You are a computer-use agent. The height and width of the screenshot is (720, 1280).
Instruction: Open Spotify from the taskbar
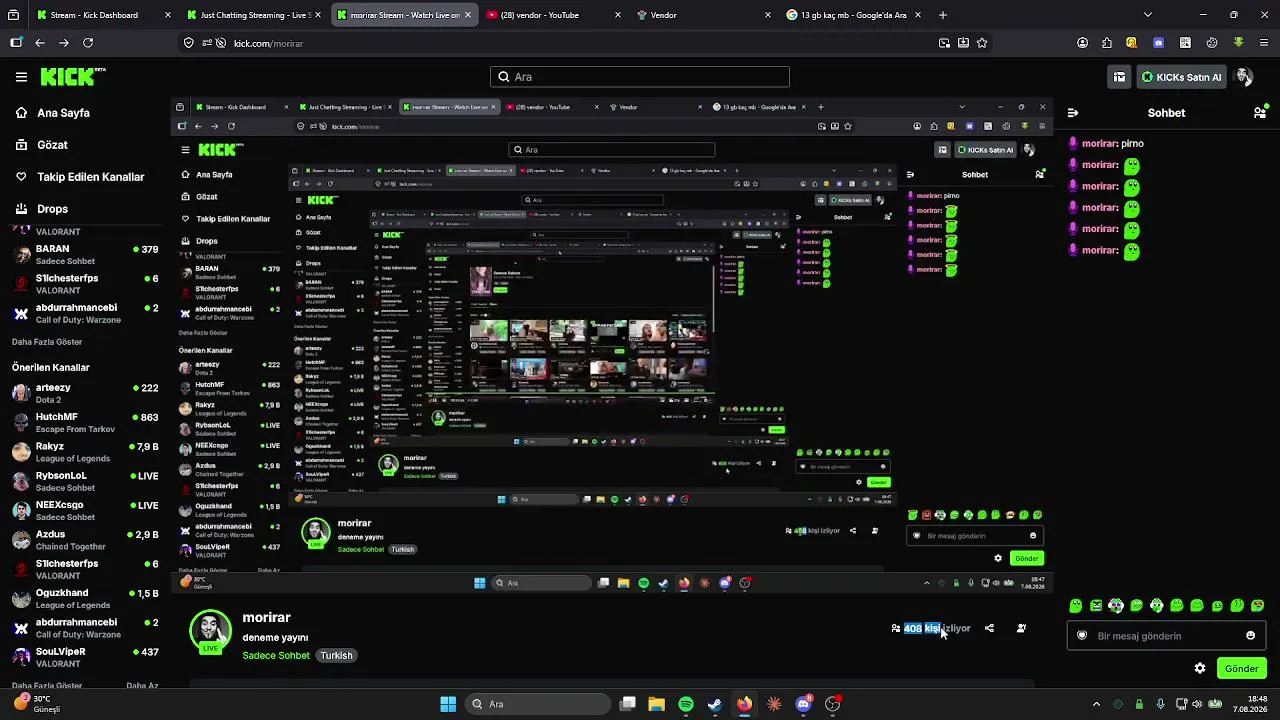point(686,704)
